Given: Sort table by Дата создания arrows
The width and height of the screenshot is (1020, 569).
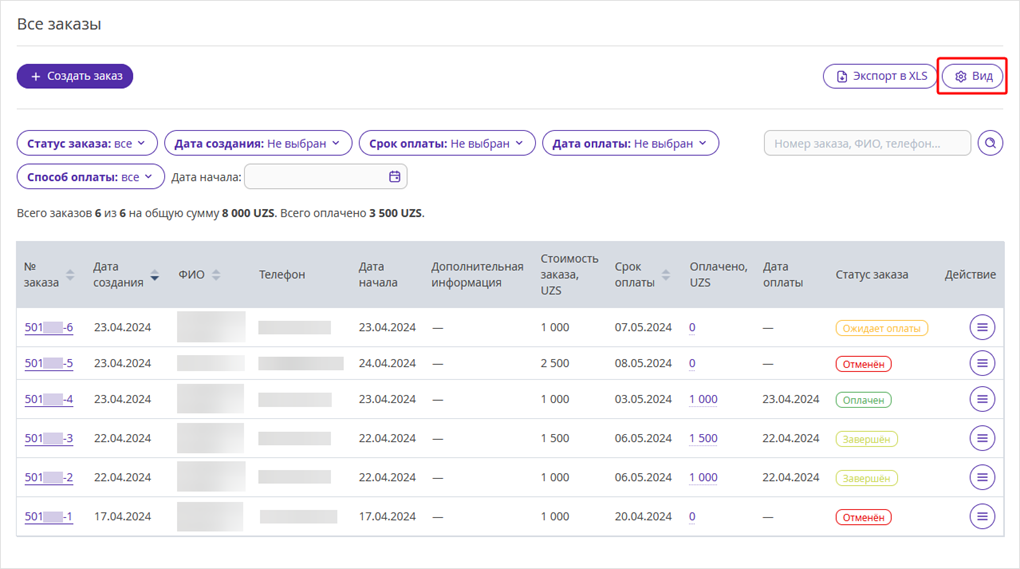Looking at the screenshot, I should pyautogui.click(x=154, y=274).
